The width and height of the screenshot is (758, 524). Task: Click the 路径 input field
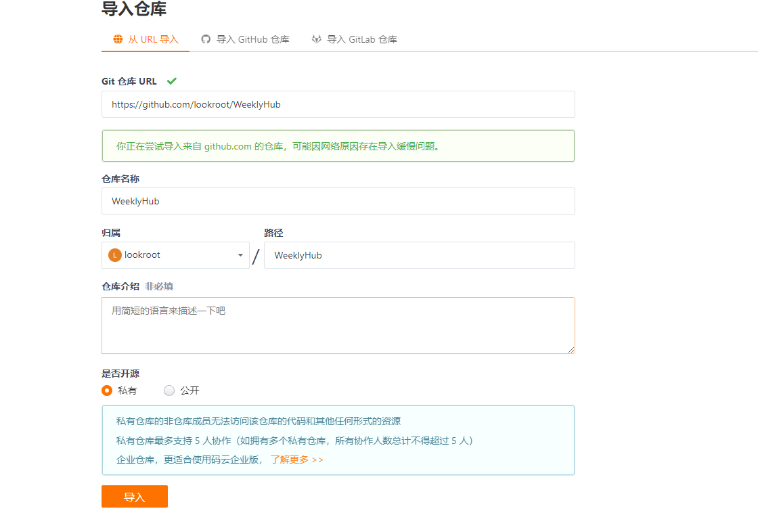(419, 255)
